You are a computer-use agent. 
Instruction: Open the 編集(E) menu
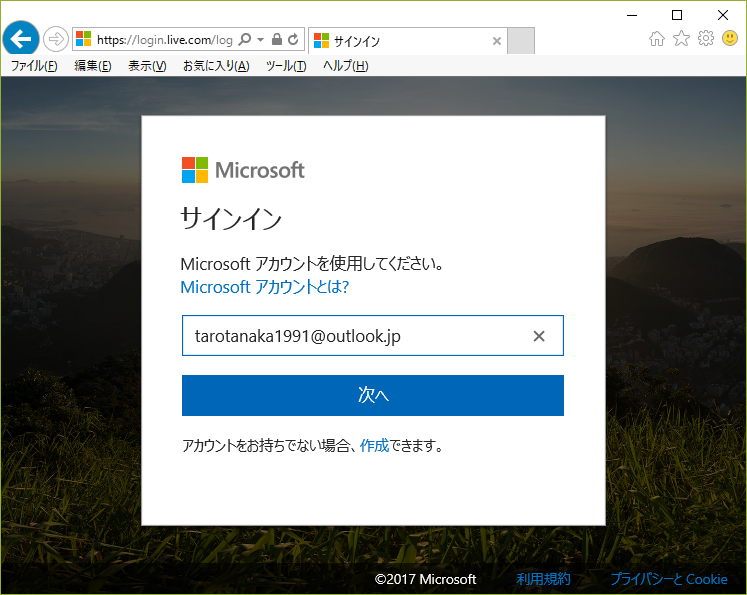pyautogui.click(x=93, y=66)
